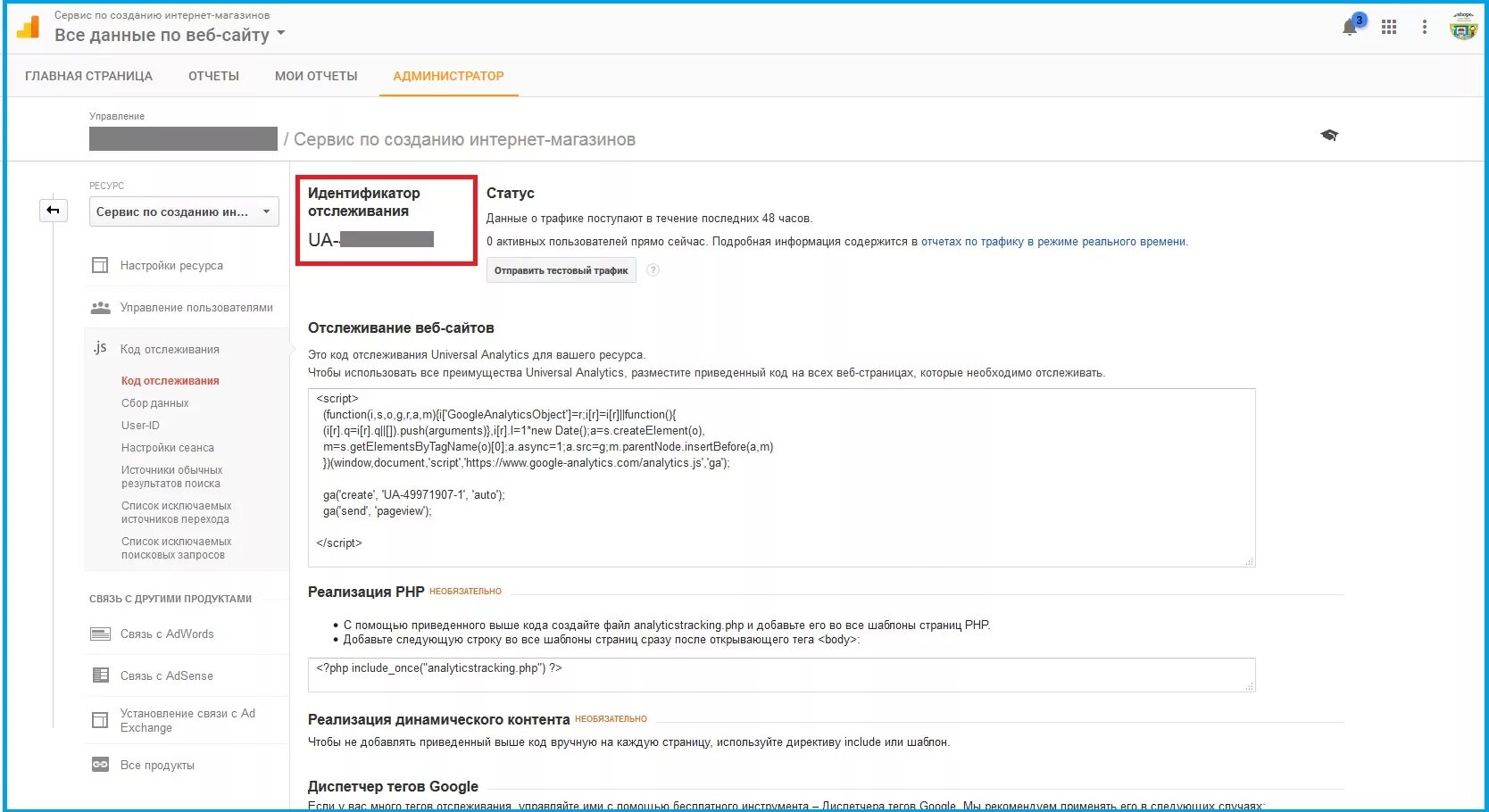
Task: Click the Идентификатор отслеживания heading
Action: point(363,202)
